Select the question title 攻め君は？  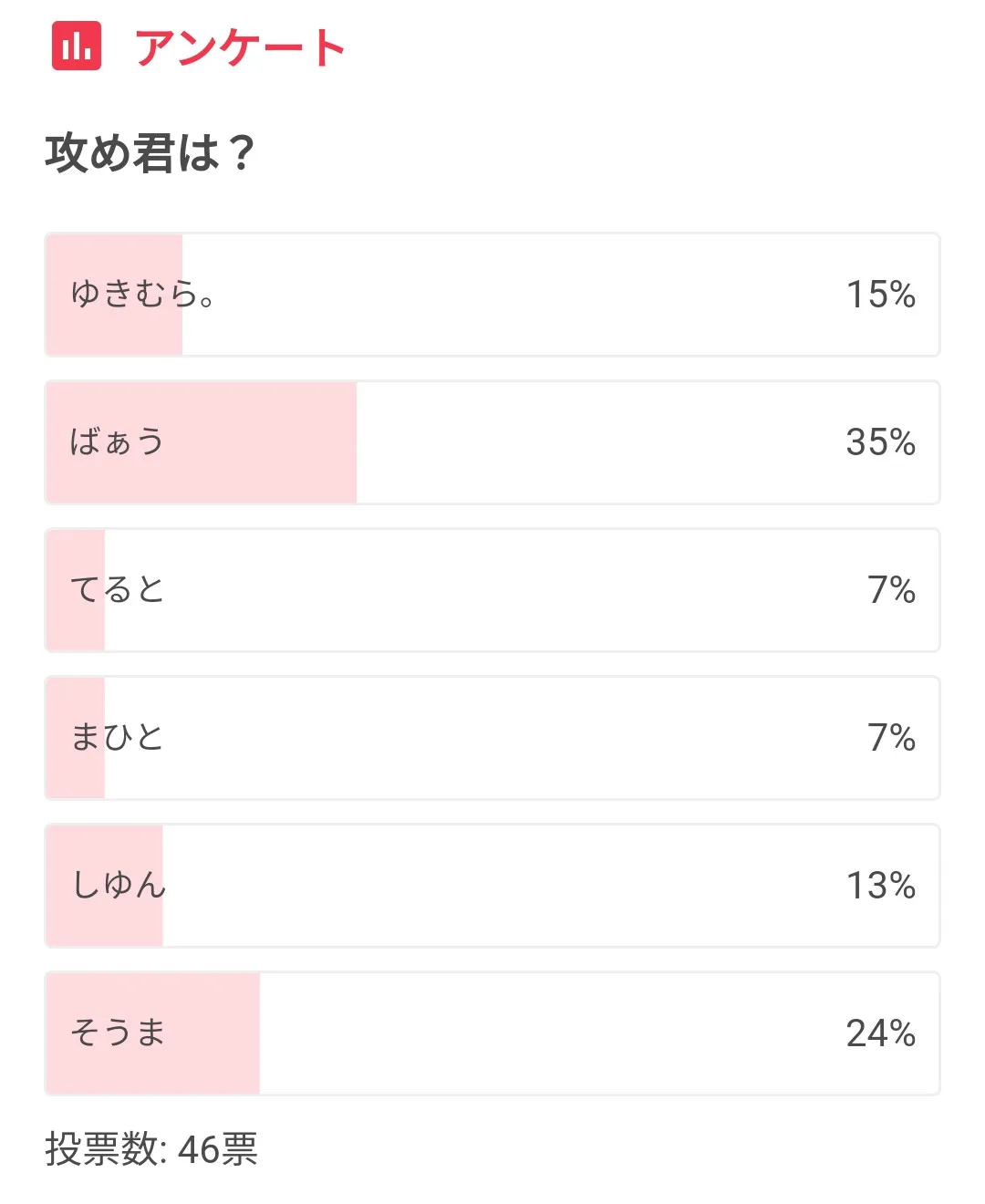[x=150, y=152]
